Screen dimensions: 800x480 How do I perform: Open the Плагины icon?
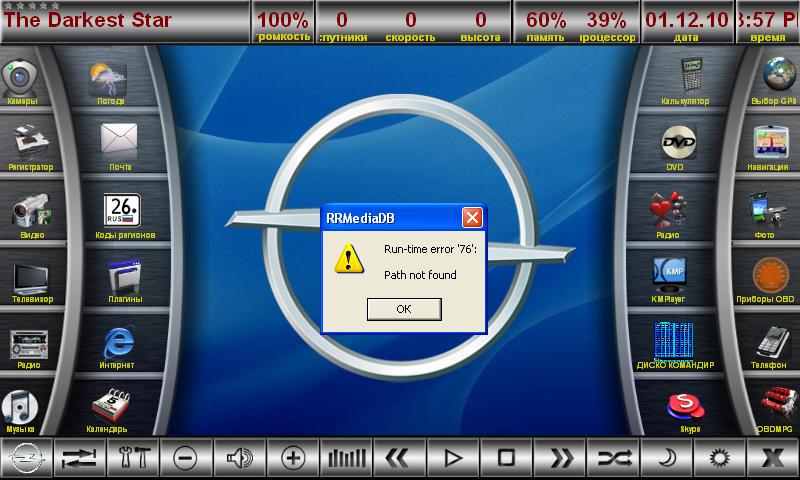pyautogui.click(x=124, y=276)
